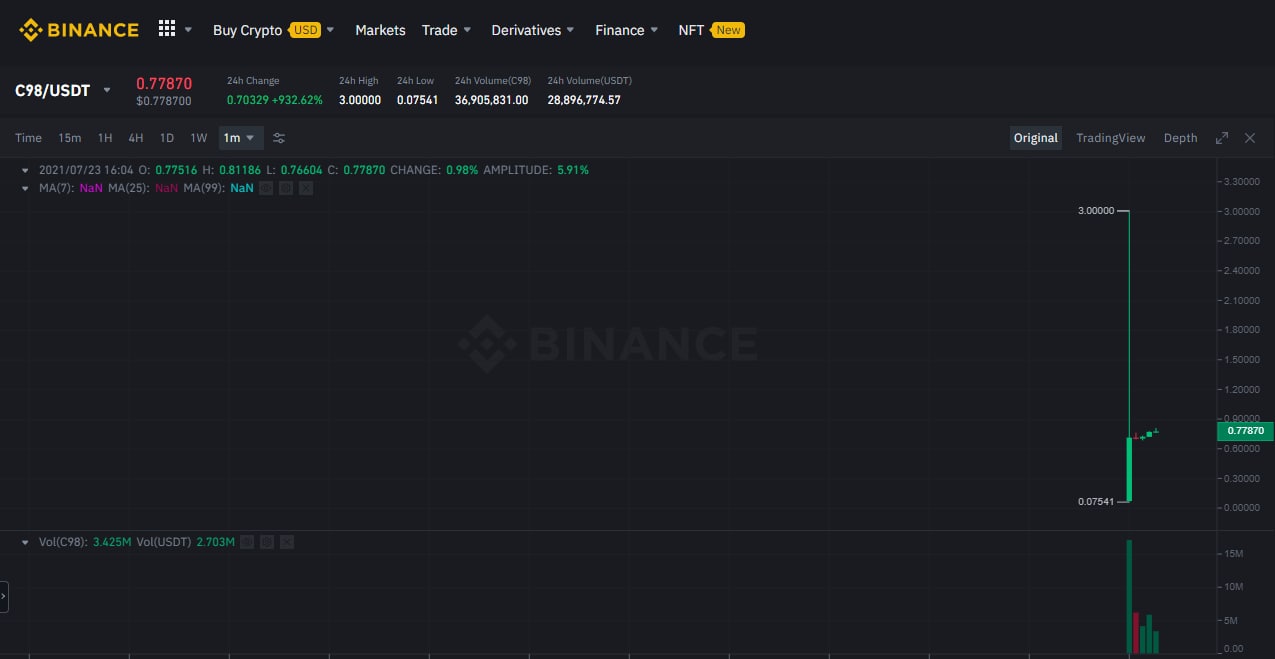Open the C98/USDT pair selector dropdown
Viewport: 1275px width, 659px height.
(107, 91)
